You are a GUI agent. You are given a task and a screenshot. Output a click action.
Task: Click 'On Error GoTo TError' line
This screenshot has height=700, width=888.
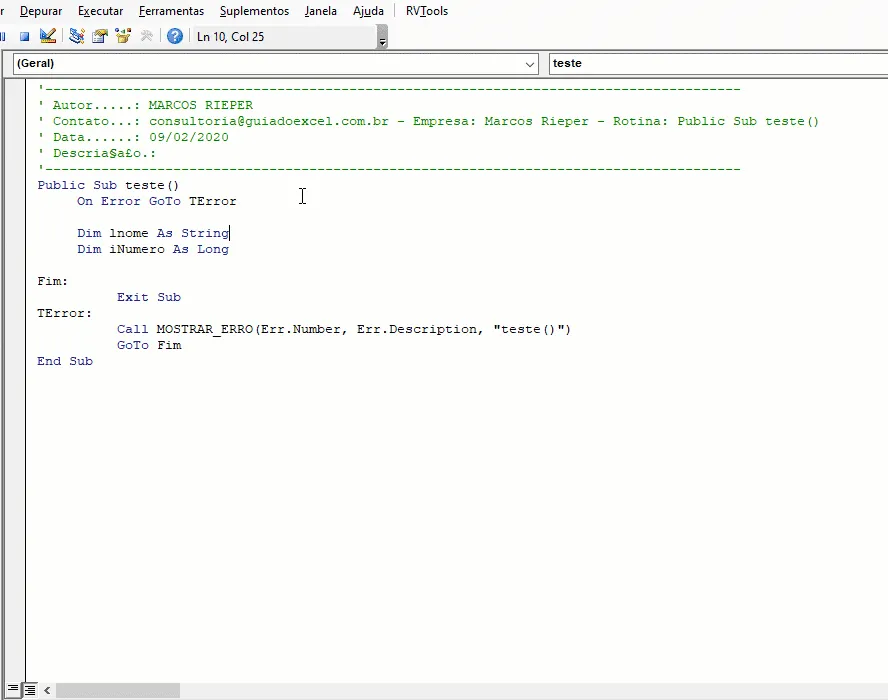click(157, 201)
